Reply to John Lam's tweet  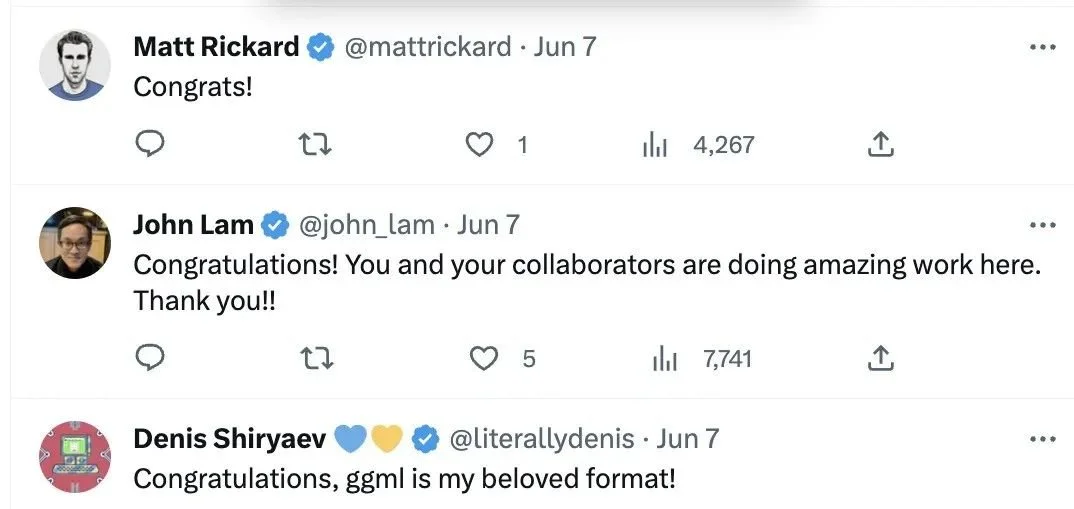pos(149,358)
